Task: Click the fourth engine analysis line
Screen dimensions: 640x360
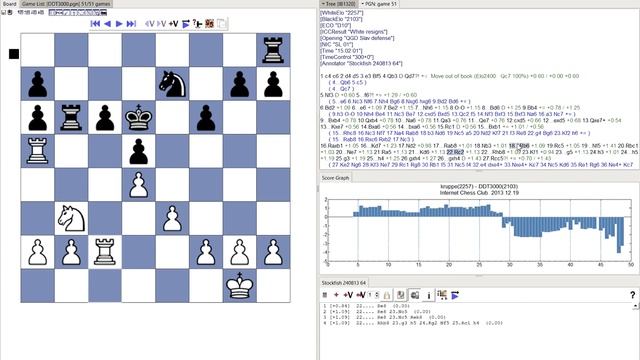Action: [x=413, y=323]
